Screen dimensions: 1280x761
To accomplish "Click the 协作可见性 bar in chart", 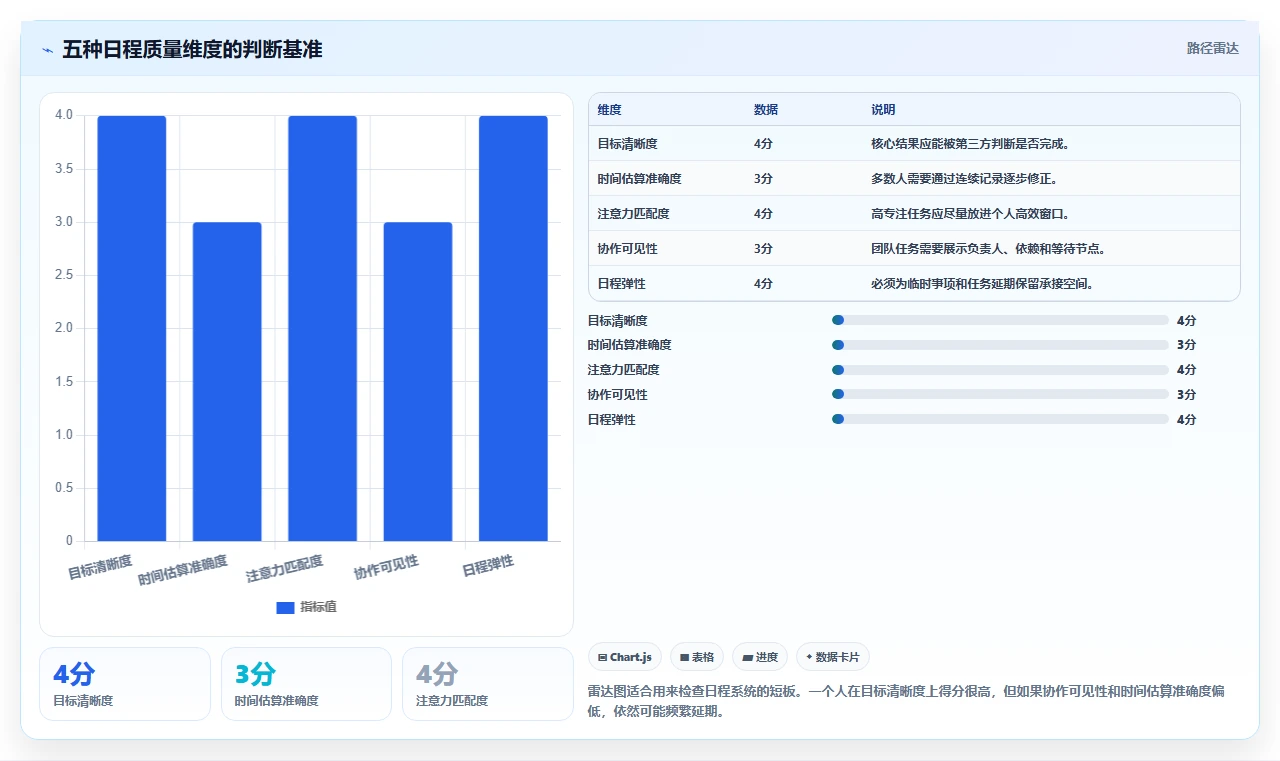I will (418, 381).
